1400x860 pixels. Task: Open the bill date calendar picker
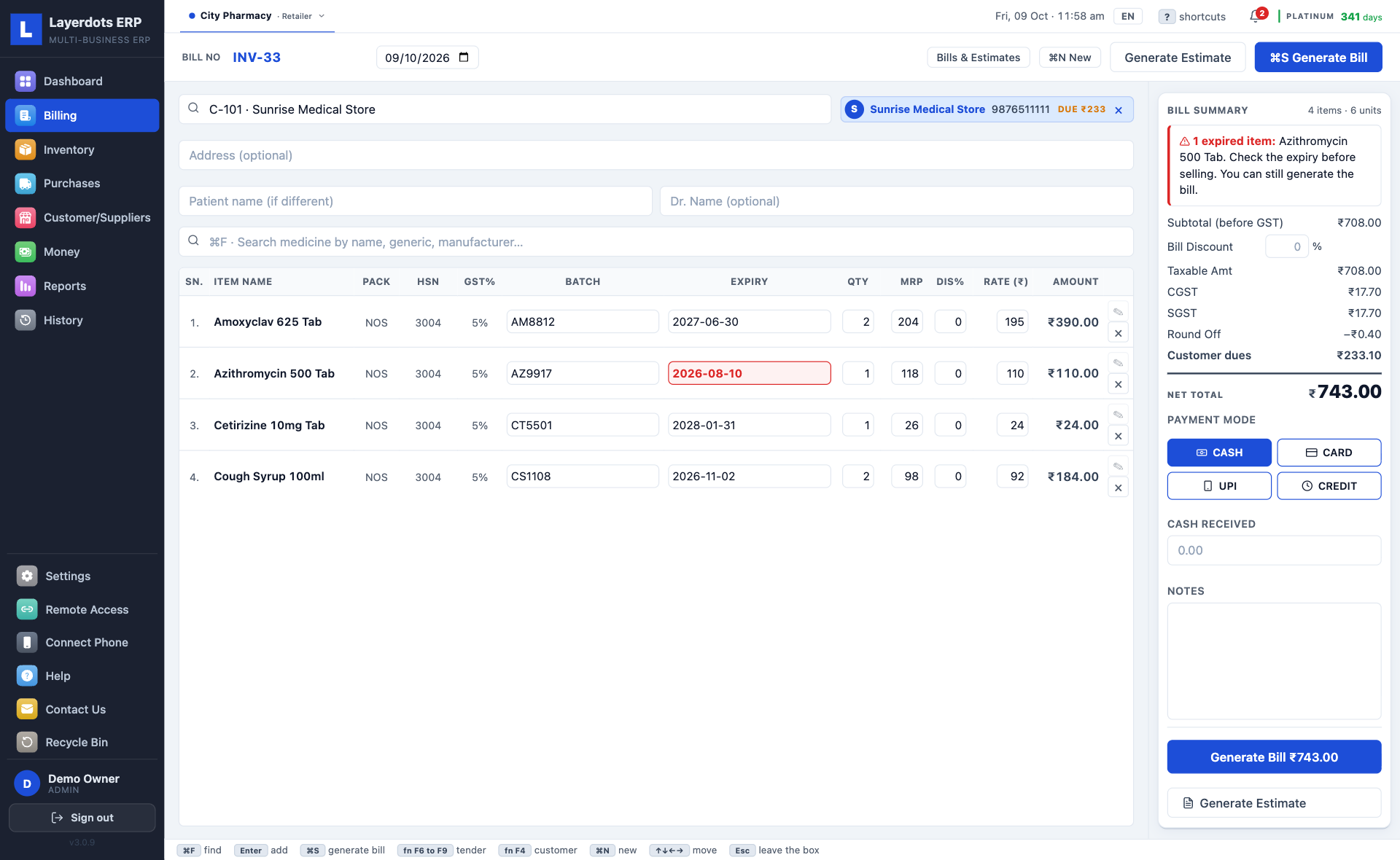pos(464,58)
